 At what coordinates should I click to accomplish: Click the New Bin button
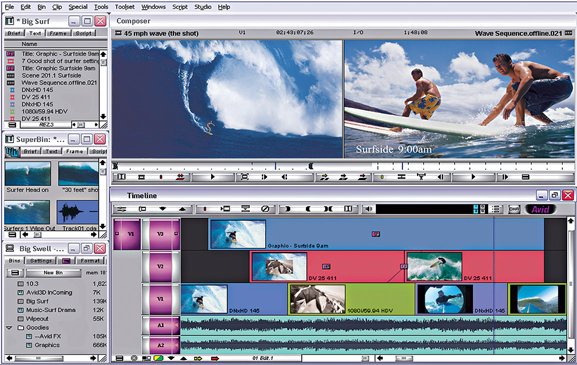(53, 273)
